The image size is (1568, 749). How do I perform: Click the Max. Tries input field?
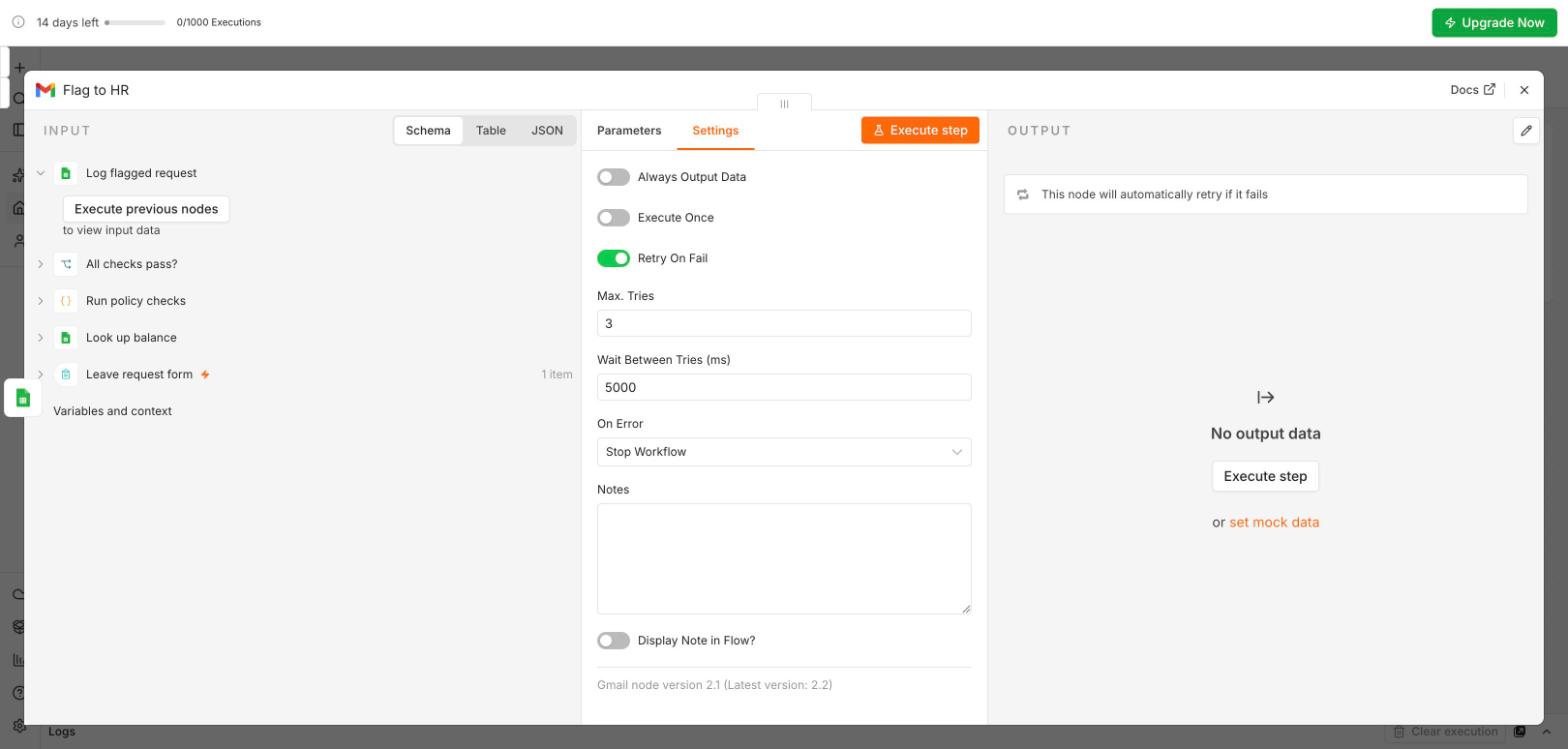click(x=784, y=324)
